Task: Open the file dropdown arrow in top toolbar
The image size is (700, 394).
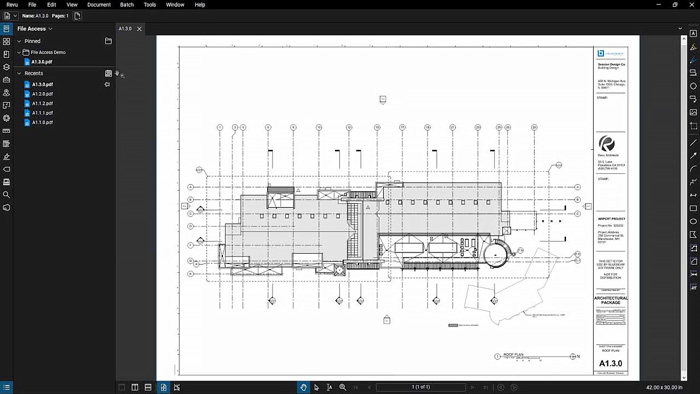Action: point(15,16)
